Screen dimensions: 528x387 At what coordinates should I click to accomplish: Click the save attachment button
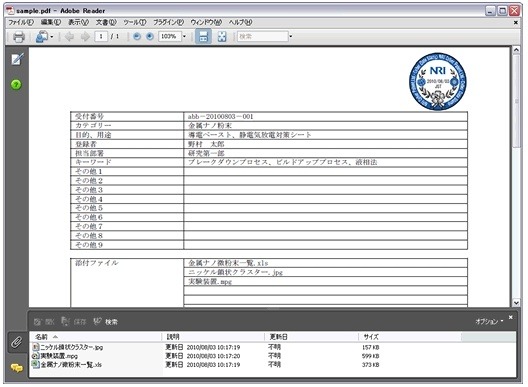pyautogui.click(x=74, y=322)
